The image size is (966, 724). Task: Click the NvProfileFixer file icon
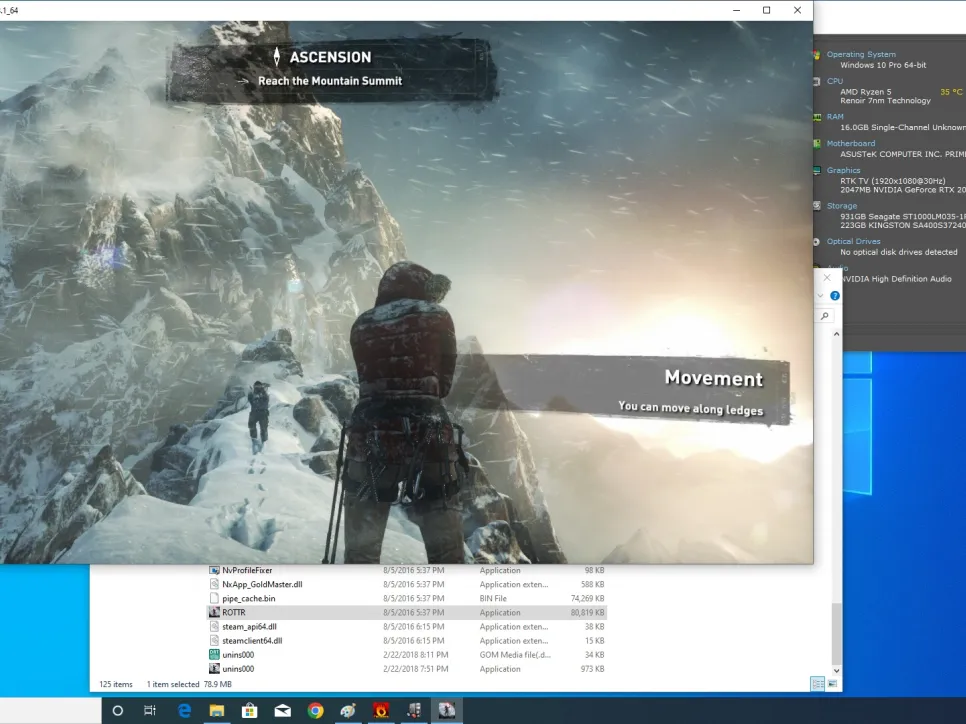click(214, 570)
